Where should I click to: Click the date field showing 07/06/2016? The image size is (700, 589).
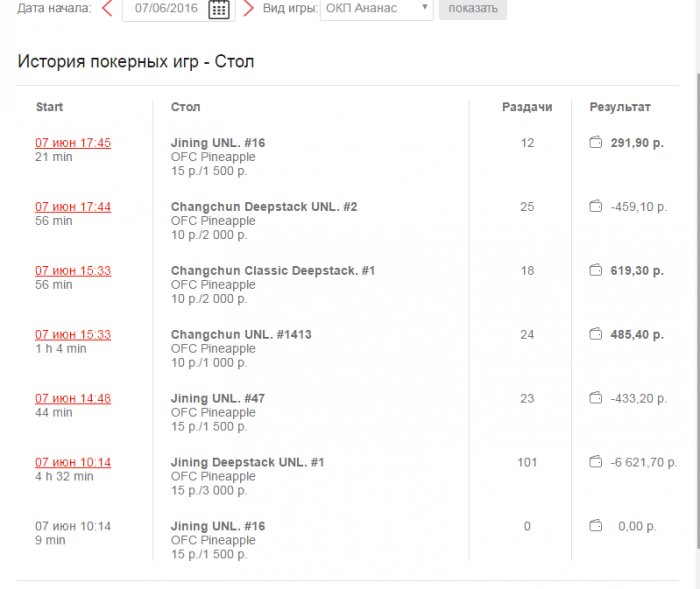(x=166, y=9)
